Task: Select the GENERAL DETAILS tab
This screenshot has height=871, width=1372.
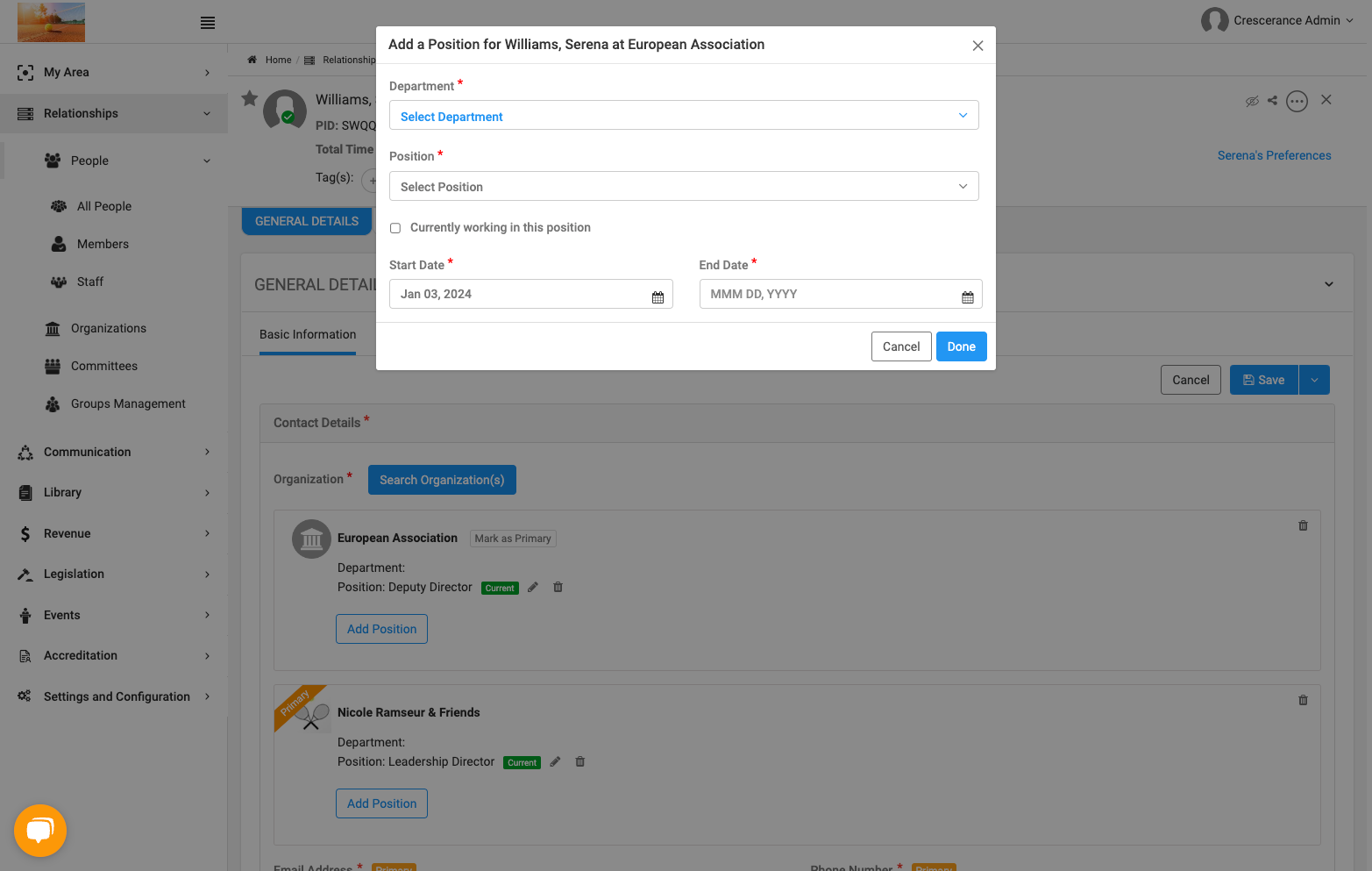Action: coord(307,221)
